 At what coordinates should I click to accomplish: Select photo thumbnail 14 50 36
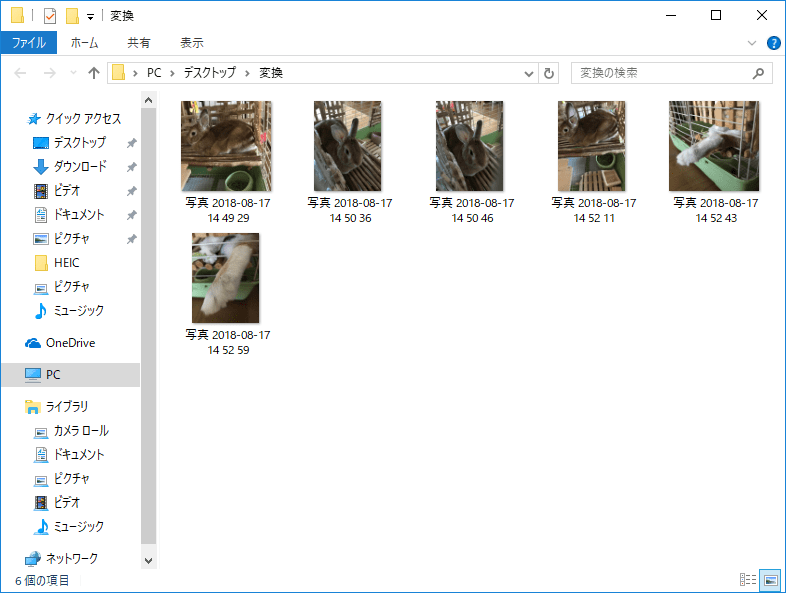click(x=347, y=146)
